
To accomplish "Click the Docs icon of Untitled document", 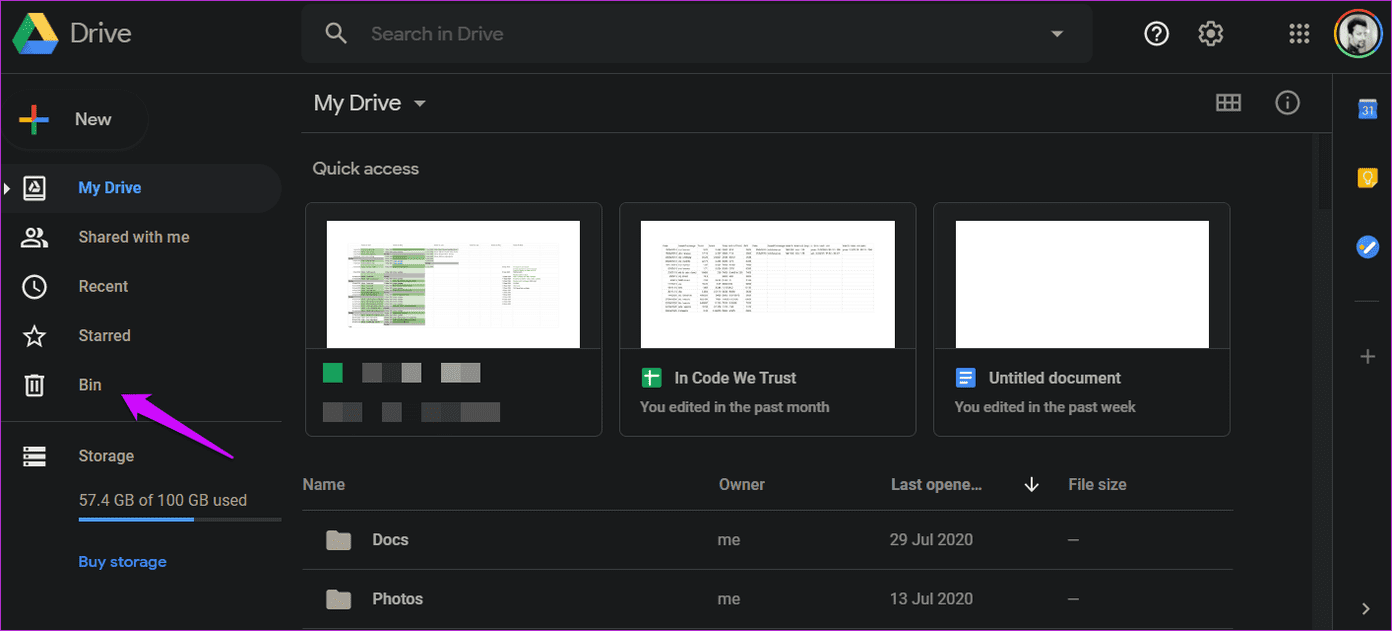I will click(x=965, y=378).
